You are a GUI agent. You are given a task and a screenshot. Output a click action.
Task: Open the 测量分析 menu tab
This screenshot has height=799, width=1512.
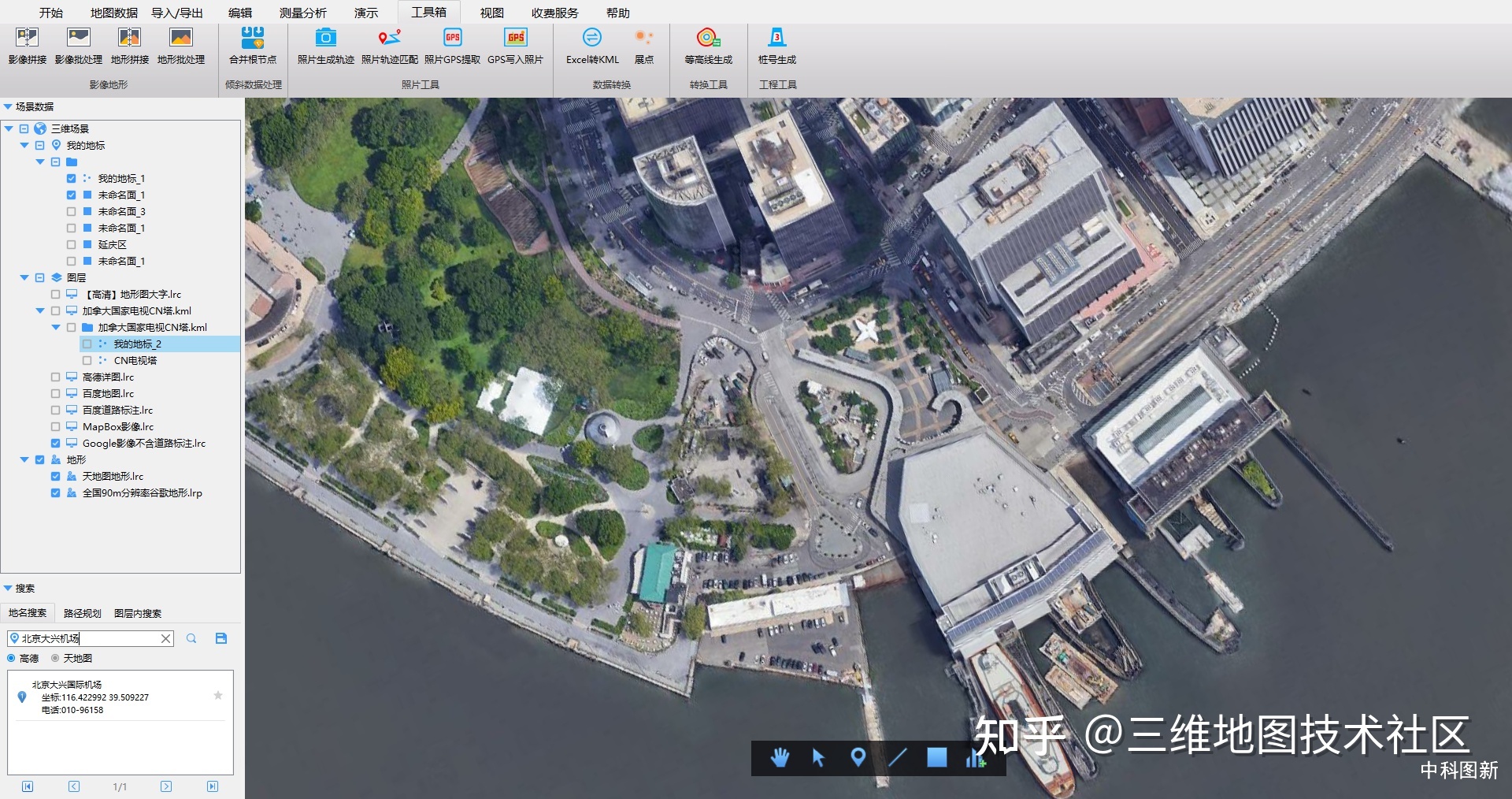[302, 13]
